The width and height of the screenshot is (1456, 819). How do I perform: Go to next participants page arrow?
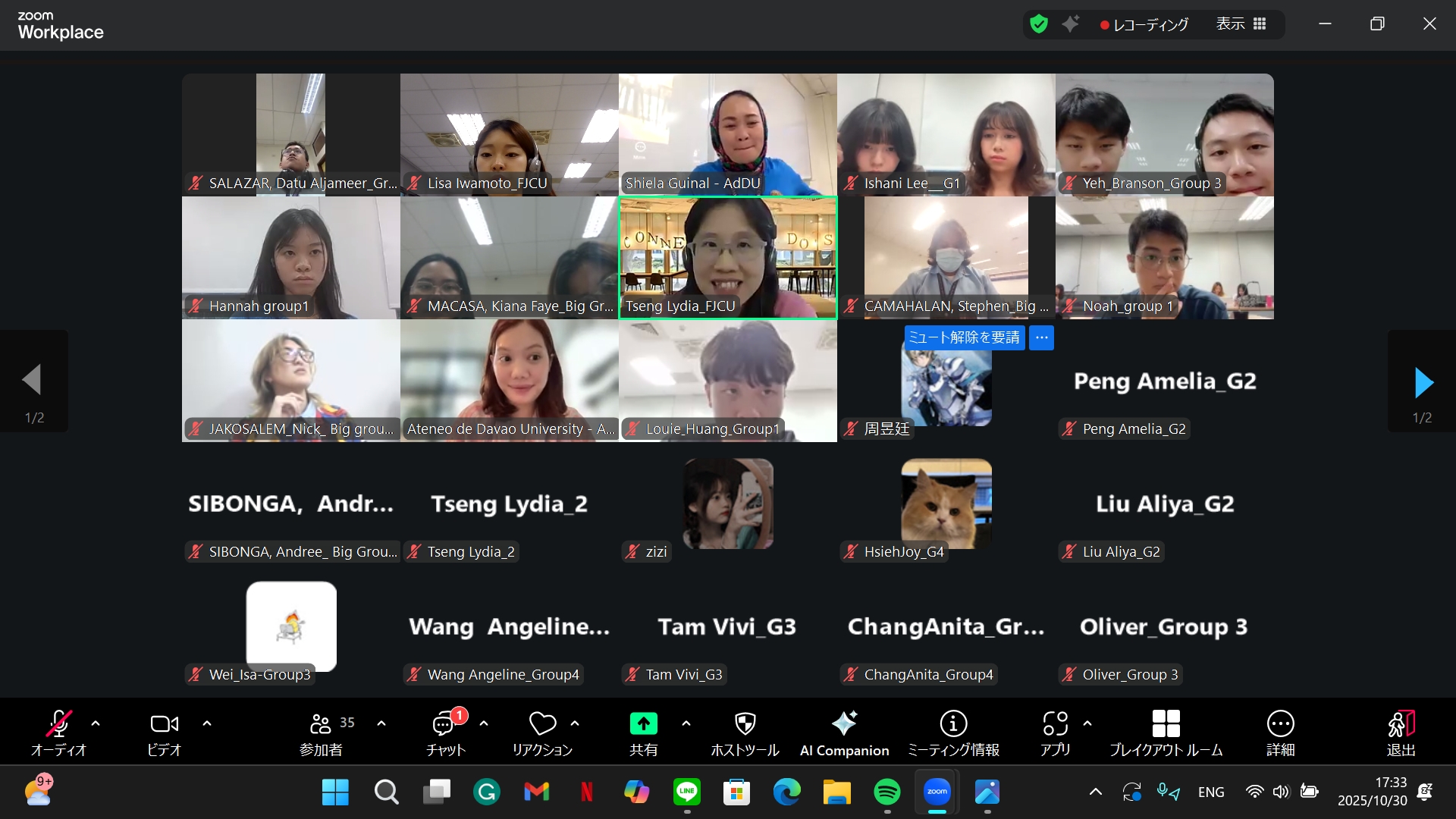[1423, 382]
